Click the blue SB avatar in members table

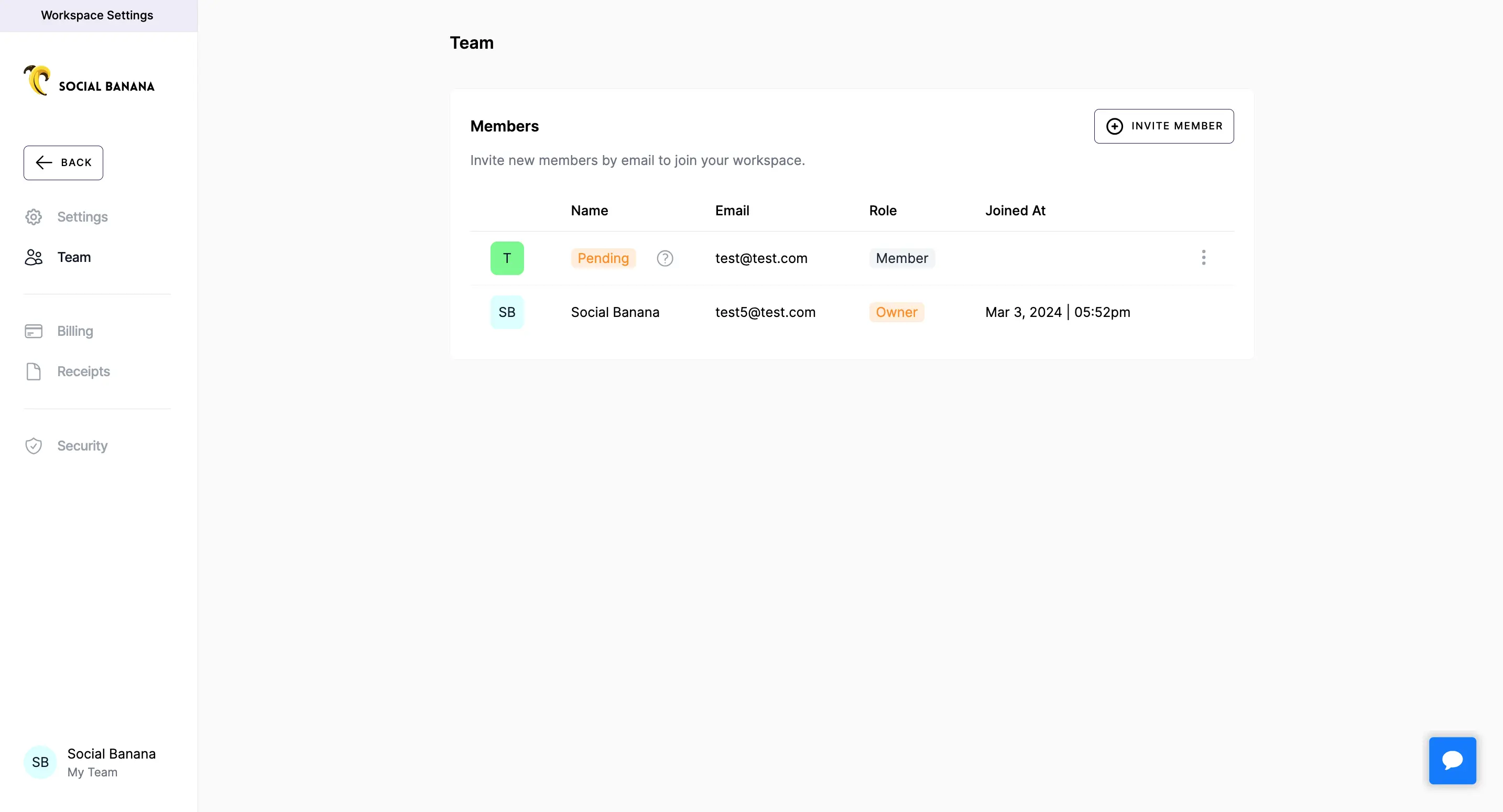507,312
